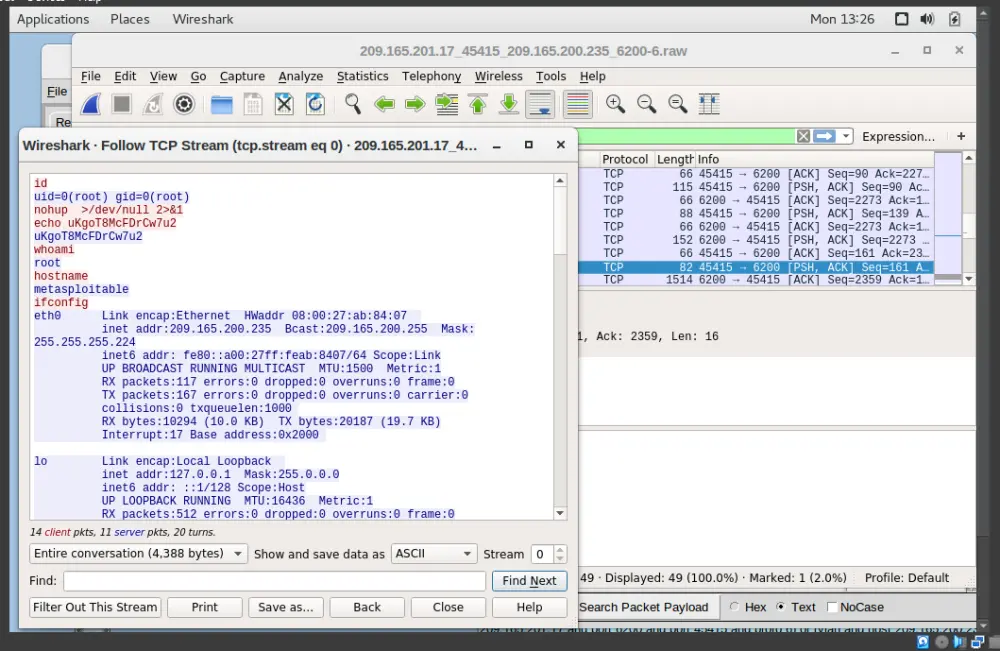1000x651 pixels.
Task: Click packet list scrollbar up arrow
Action: 969,158
